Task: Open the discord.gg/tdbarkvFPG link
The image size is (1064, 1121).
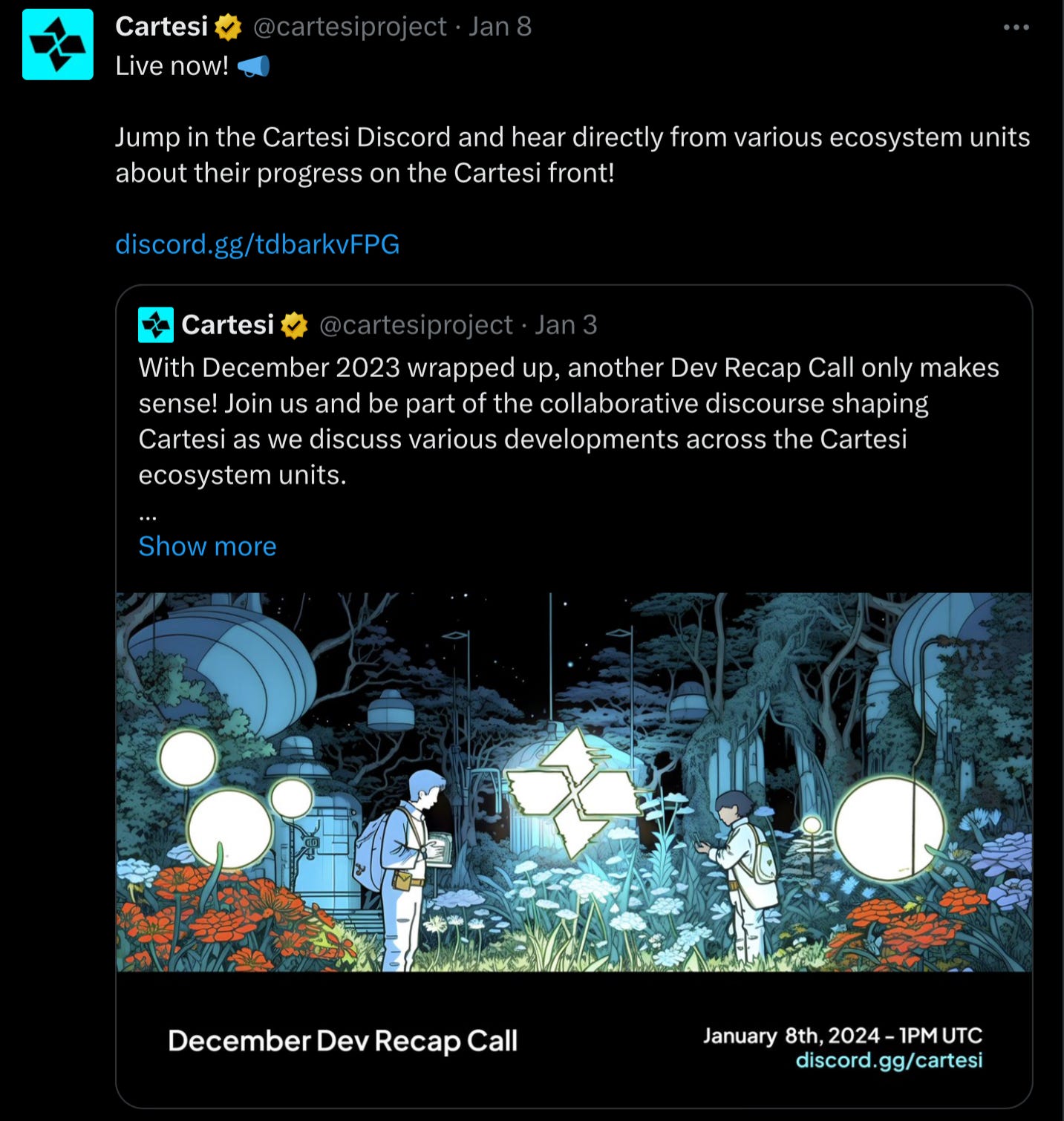Action: coord(258,244)
